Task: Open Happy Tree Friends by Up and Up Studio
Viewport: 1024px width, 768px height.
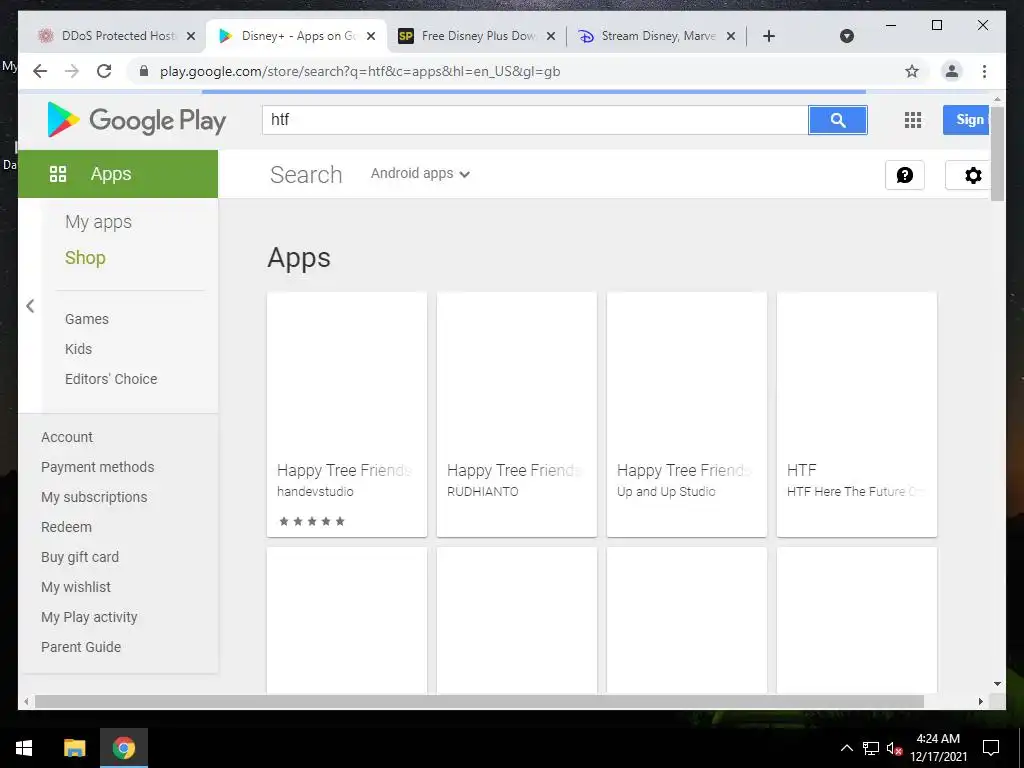Action: tap(687, 415)
